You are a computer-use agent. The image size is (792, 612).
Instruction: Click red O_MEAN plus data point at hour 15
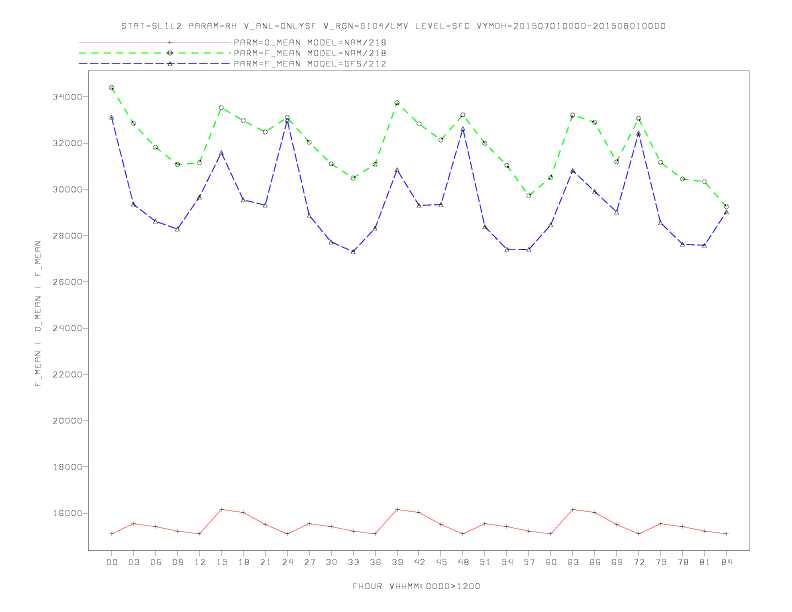221,509
